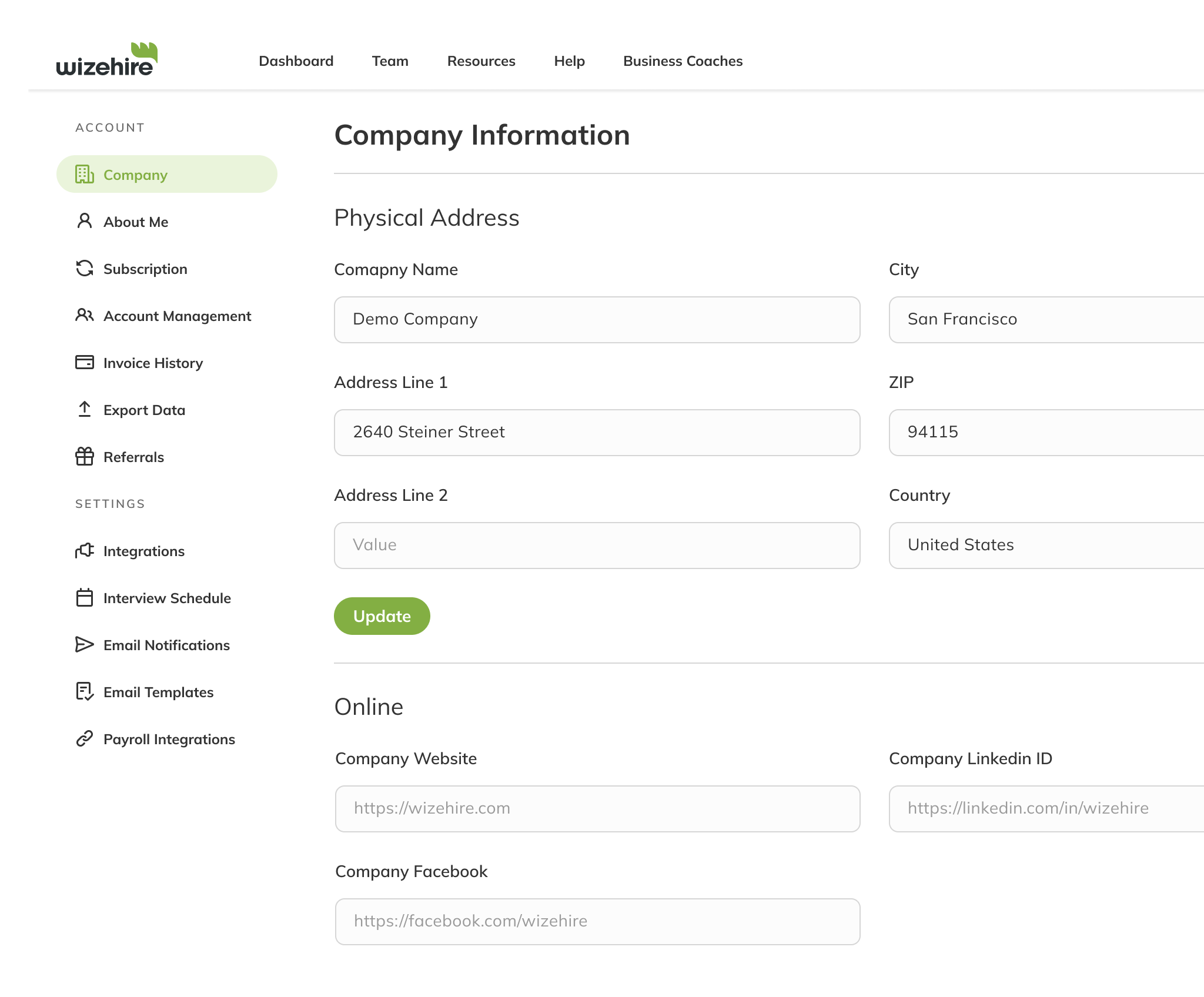Click the Company sidebar icon
Viewport: 1204px width, 997px height.
click(x=84, y=174)
